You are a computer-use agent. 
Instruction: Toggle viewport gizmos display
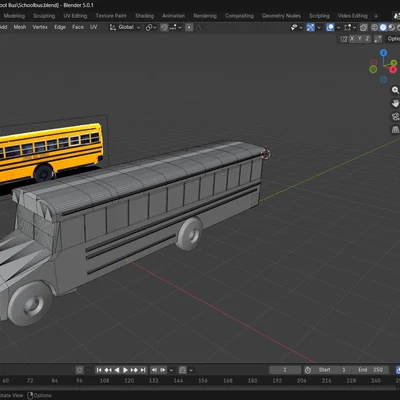pos(310,27)
